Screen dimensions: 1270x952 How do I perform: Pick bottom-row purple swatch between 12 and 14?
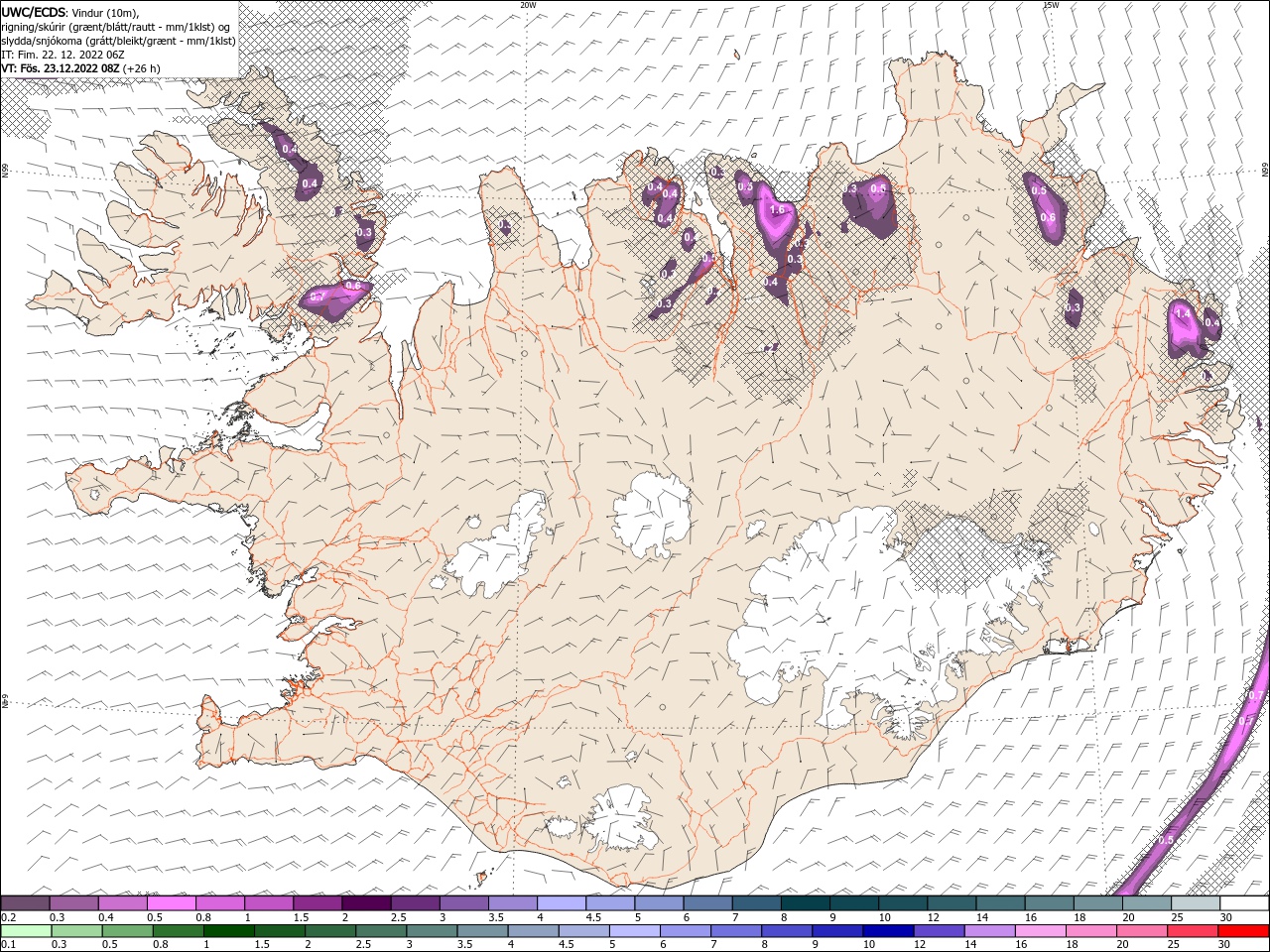click(938, 931)
